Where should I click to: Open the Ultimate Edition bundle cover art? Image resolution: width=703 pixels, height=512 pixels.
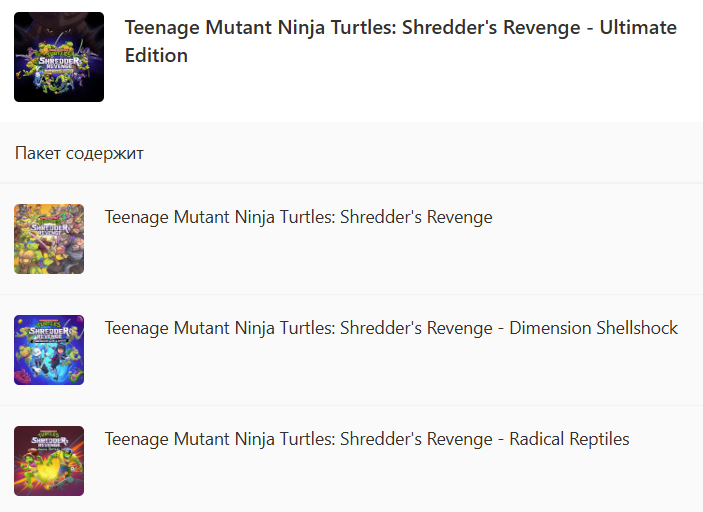tap(59, 57)
